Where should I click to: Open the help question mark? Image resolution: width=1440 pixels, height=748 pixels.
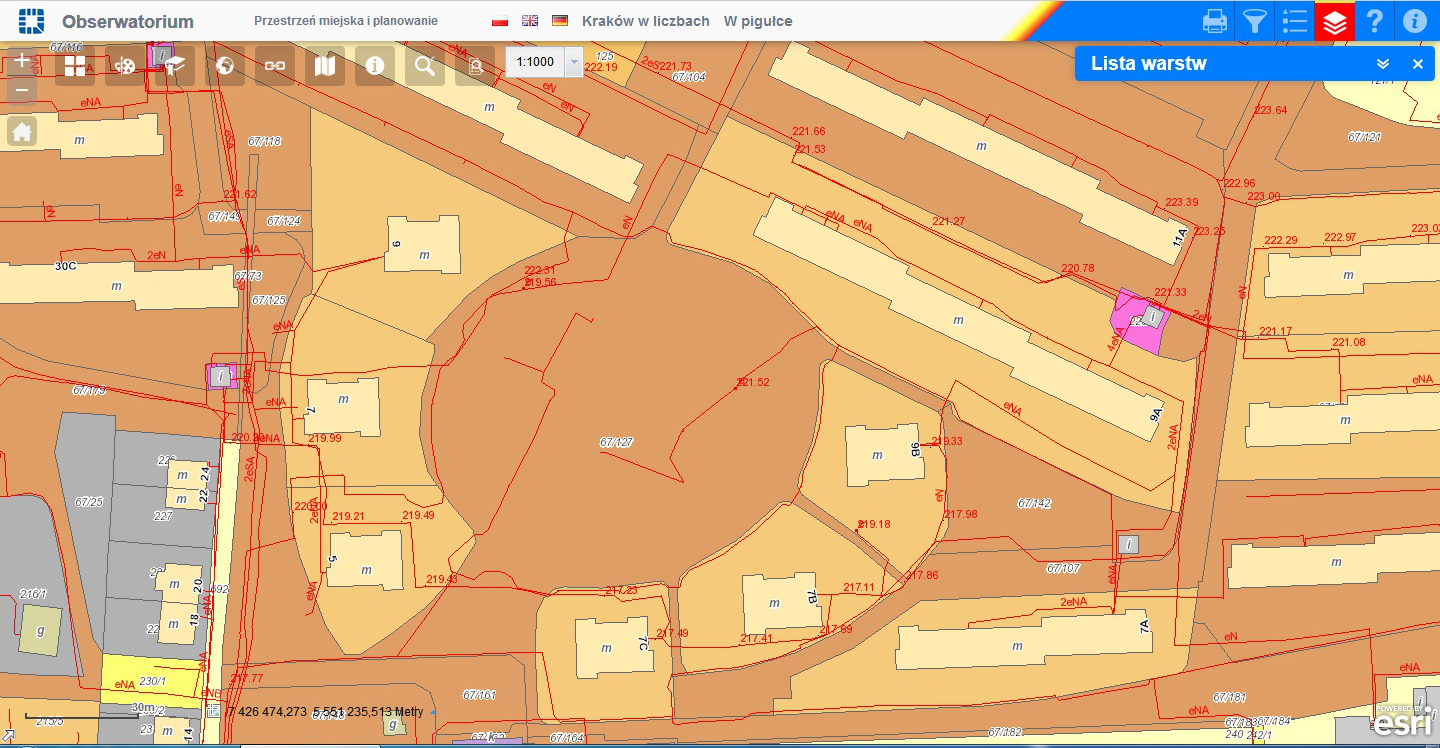click(x=1375, y=21)
